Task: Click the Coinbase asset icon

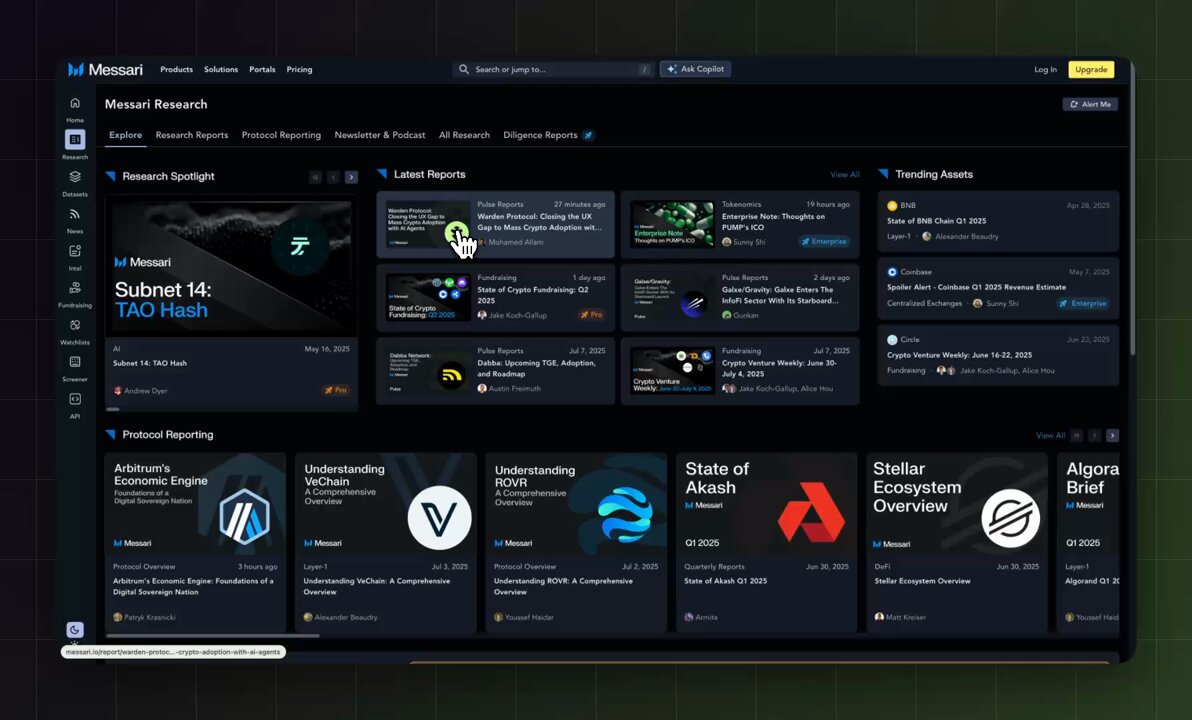Action: click(x=892, y=272)
